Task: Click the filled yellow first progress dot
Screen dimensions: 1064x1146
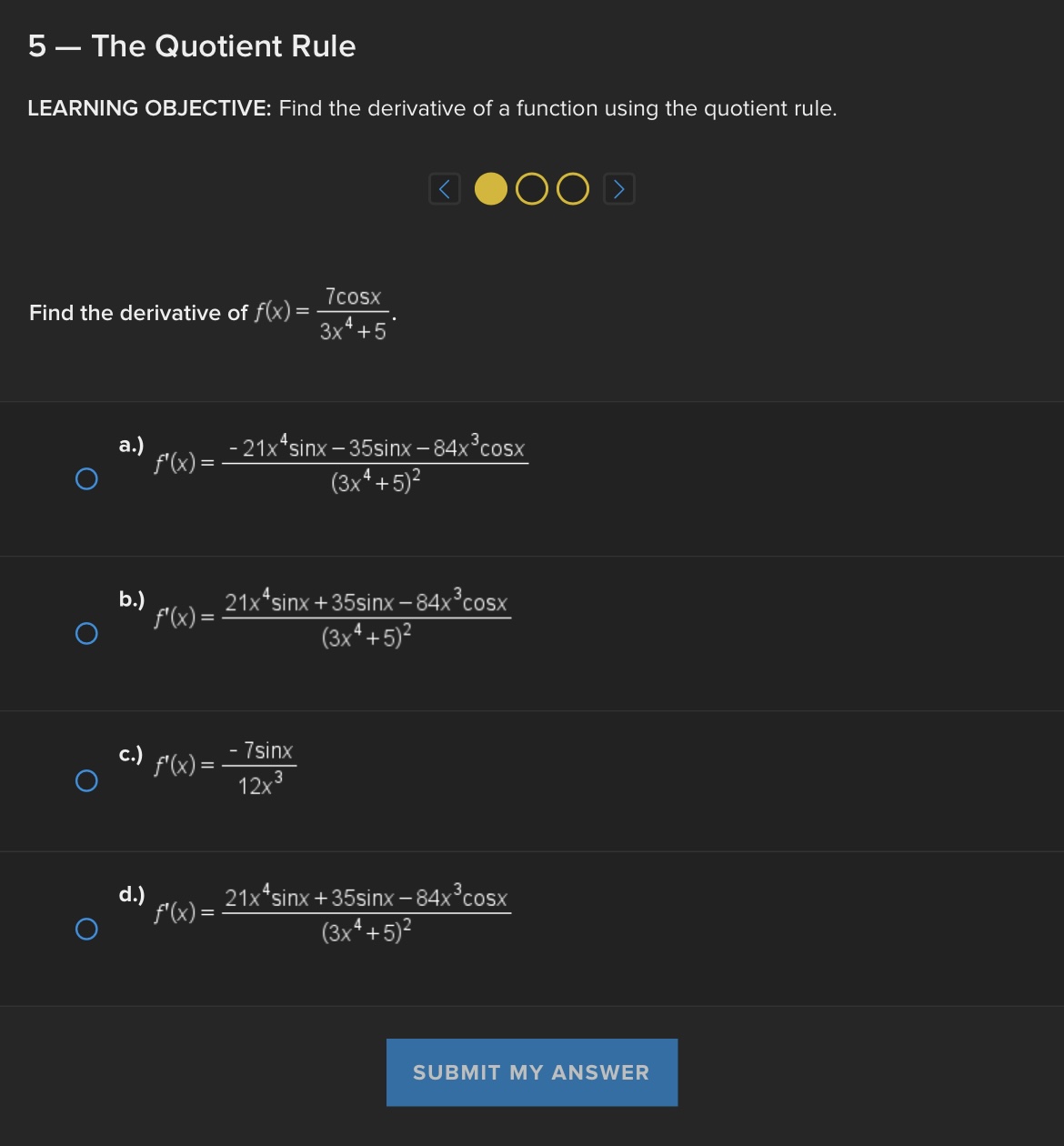Action: [x=490, y=190]
